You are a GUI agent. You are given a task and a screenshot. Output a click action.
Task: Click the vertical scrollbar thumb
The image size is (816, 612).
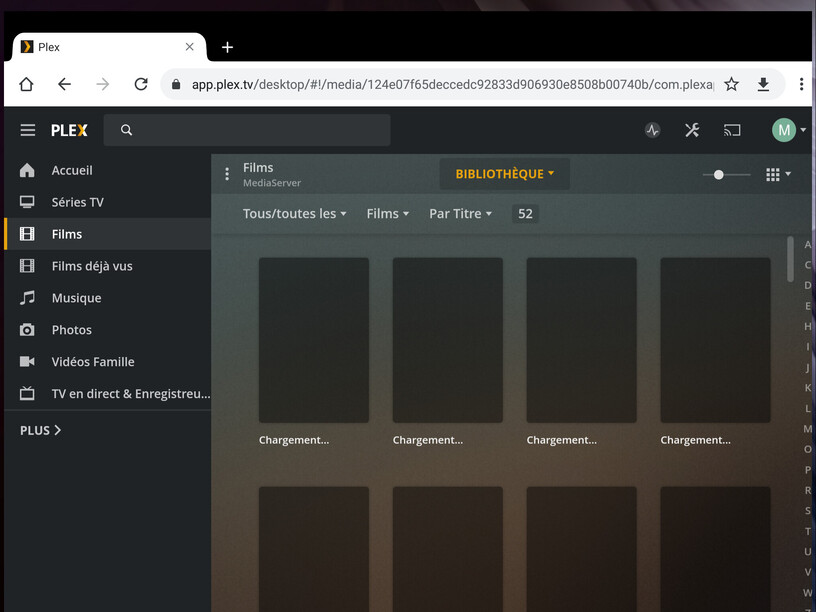coord(790,259)
